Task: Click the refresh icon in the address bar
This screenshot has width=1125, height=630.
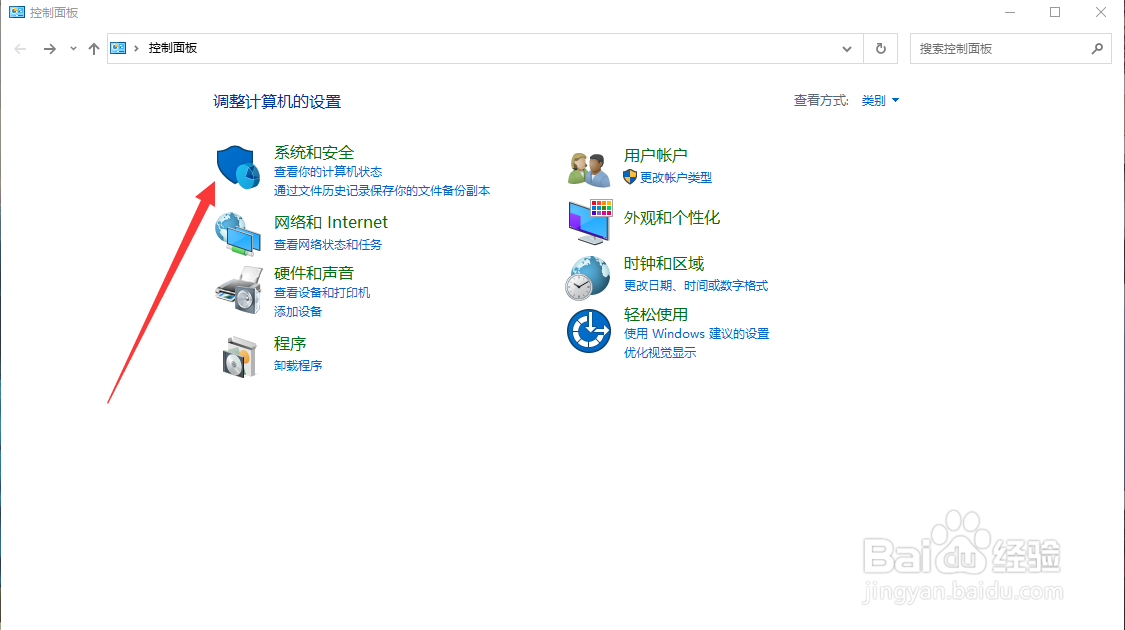Action: [x=879, y=48]
